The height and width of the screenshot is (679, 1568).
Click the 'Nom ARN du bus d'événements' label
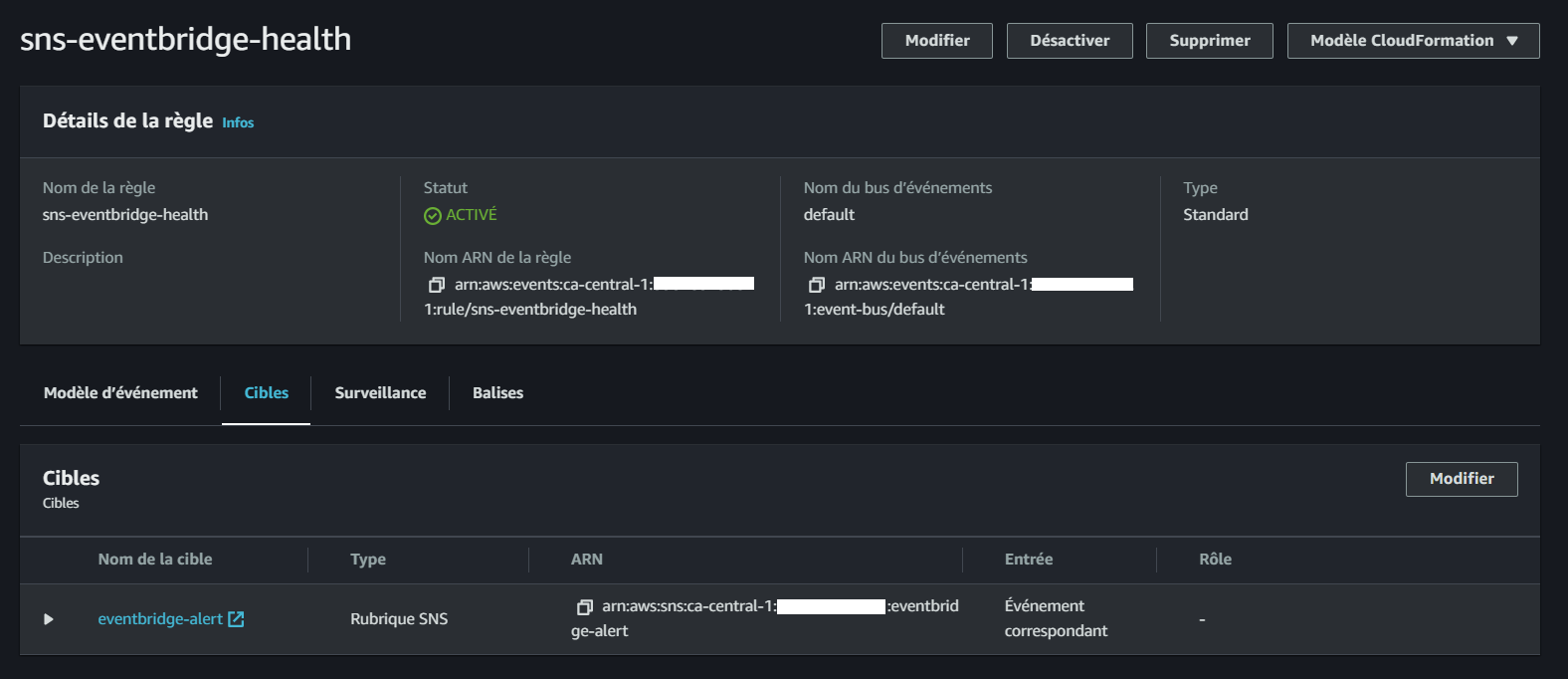point(915,258)
